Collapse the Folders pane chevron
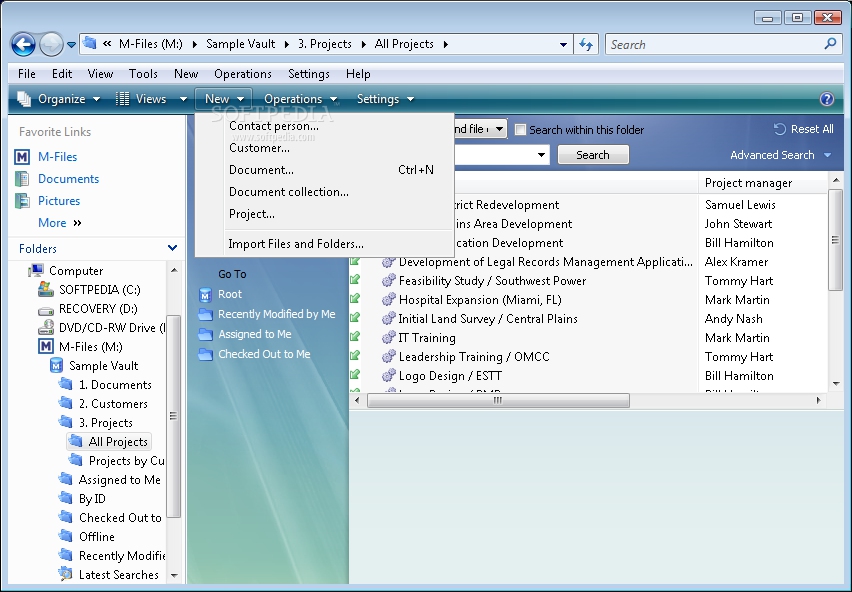 tap(172, 248)
